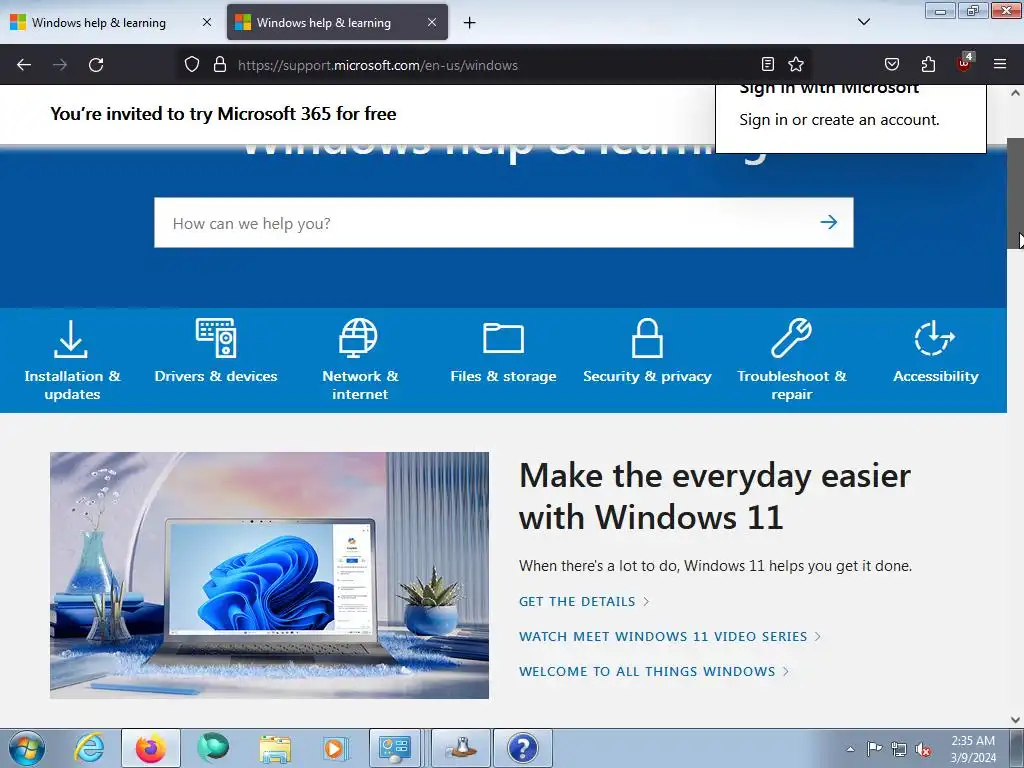
Task: Click Sign in or create an account text
Action: [839, 120]
